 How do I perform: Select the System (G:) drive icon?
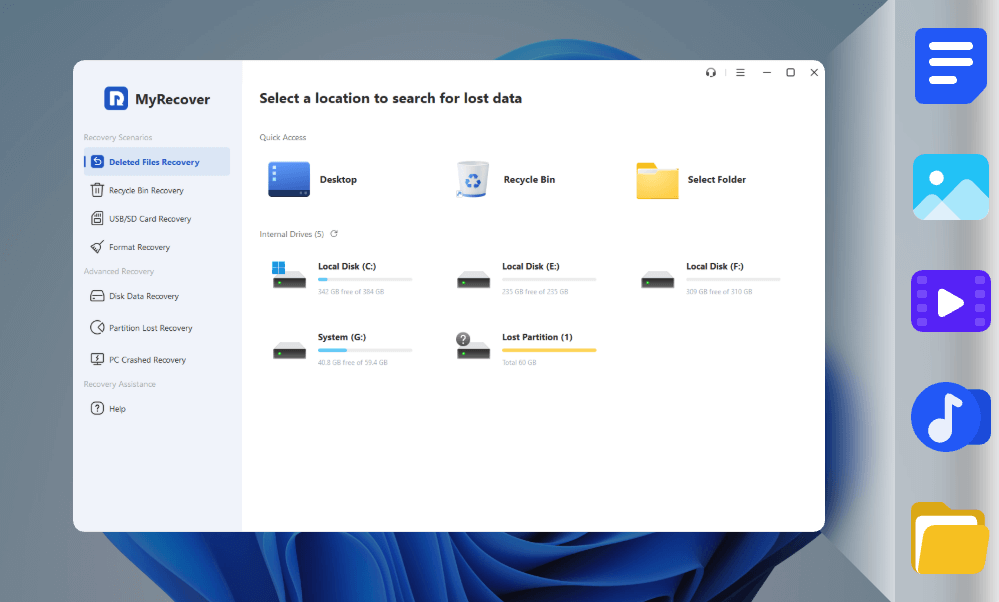[289, 350]
